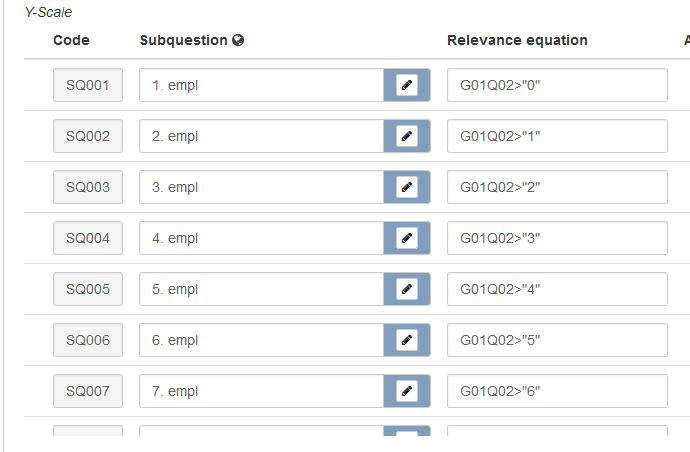This screenshot has width=690, height=452.
Task: Click relevance field containing G01Q02>"3"
Action: [x=557, y=238]
